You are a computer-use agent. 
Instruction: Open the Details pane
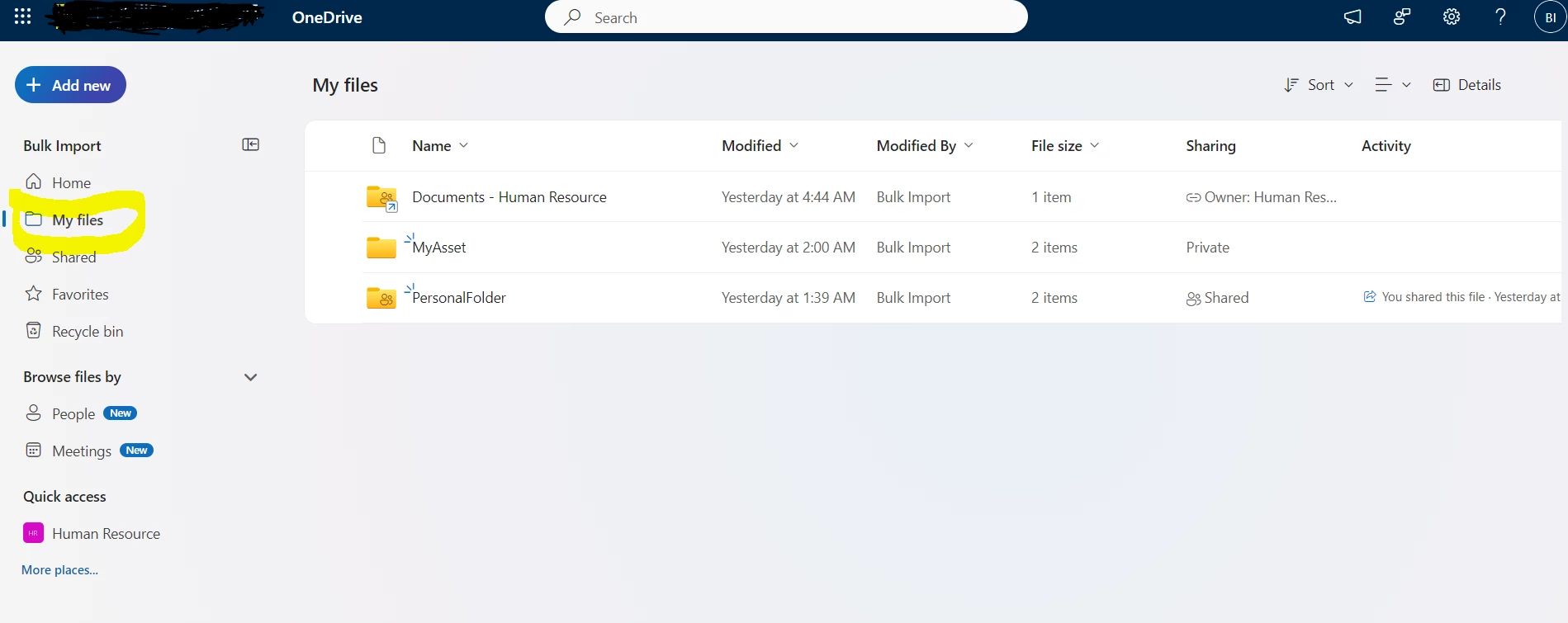point(1467,85)
